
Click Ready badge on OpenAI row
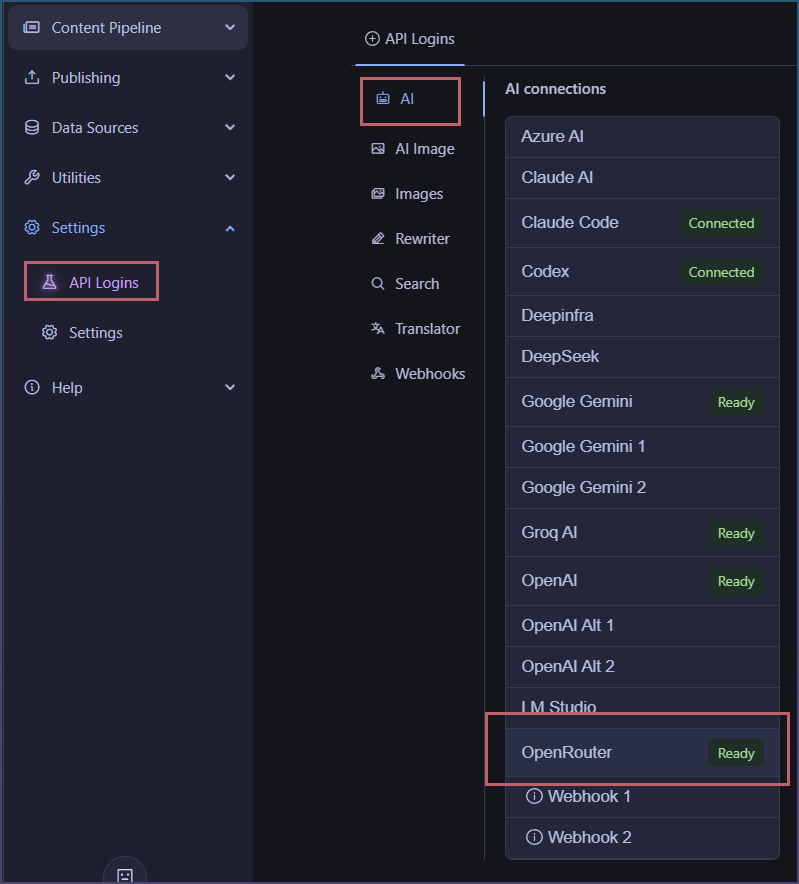(x=736, y=581)
